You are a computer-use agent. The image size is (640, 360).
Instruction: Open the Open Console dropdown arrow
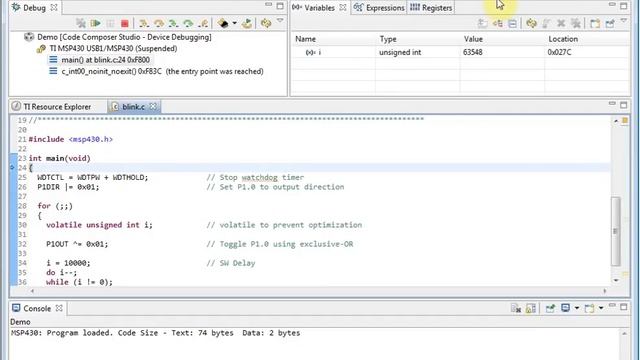click(x=601, y=308)
